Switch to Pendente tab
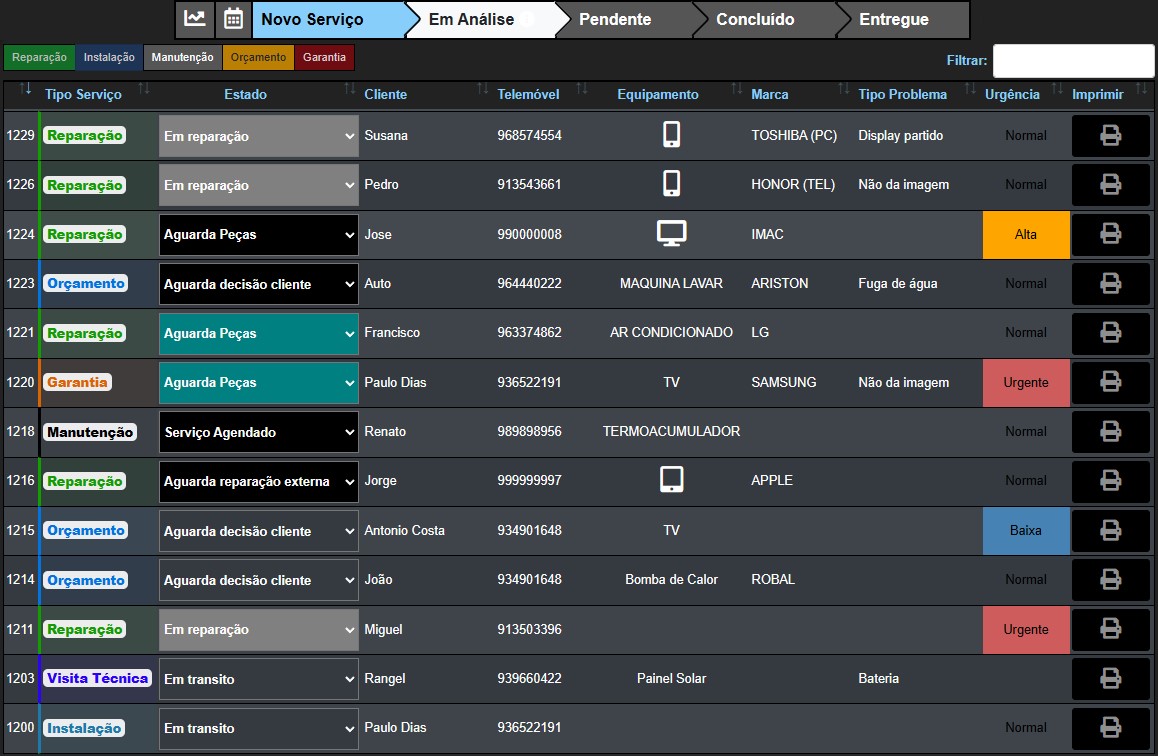Viewport: 1158px width, 756px height. 623,19
